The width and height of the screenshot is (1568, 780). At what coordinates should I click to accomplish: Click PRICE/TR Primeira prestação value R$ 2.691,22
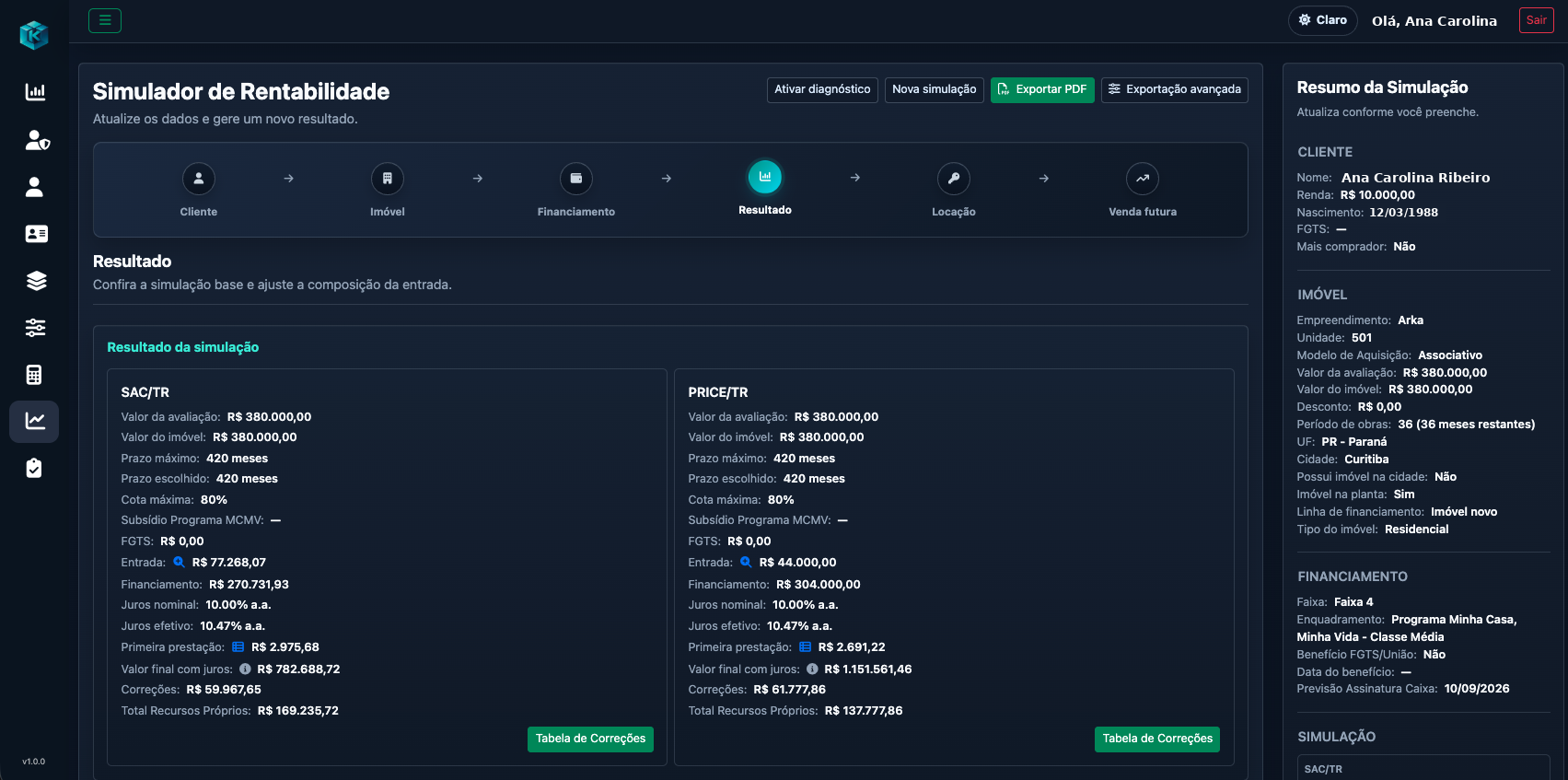(x=852, y=647)
